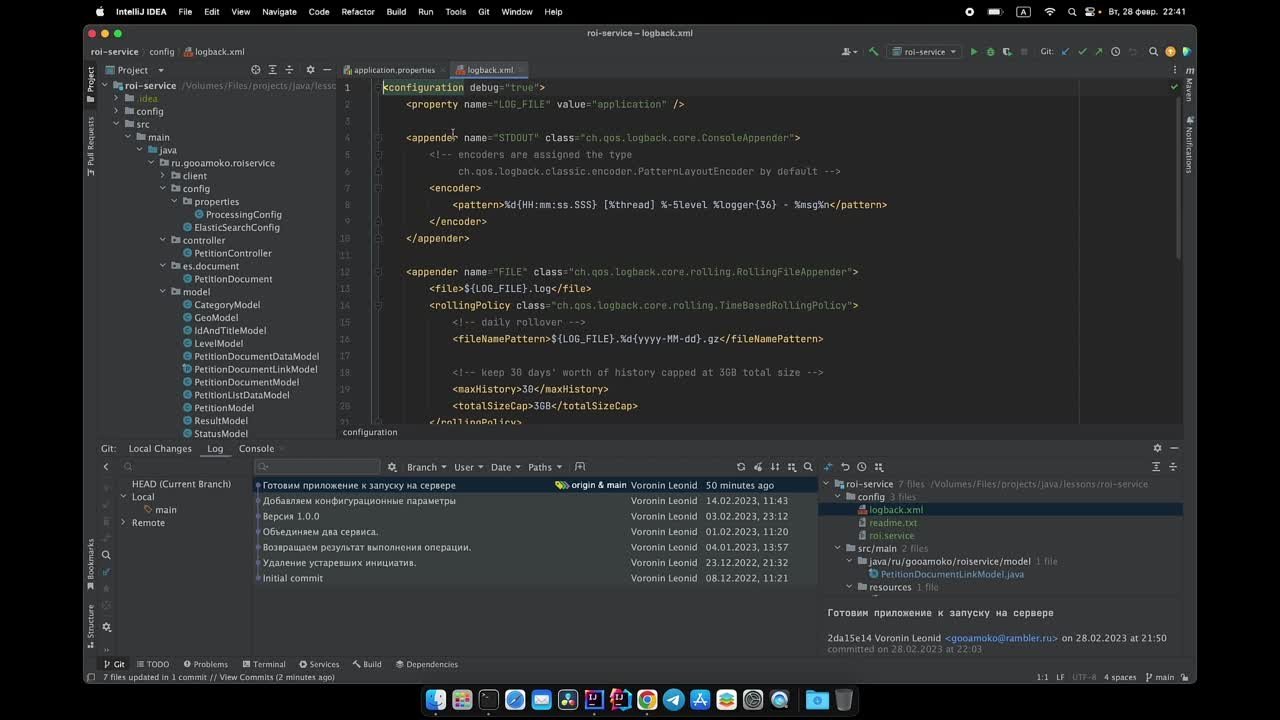
Task: Select the 'Версия 1.0.0' commit
Action: tap(291, 517)
